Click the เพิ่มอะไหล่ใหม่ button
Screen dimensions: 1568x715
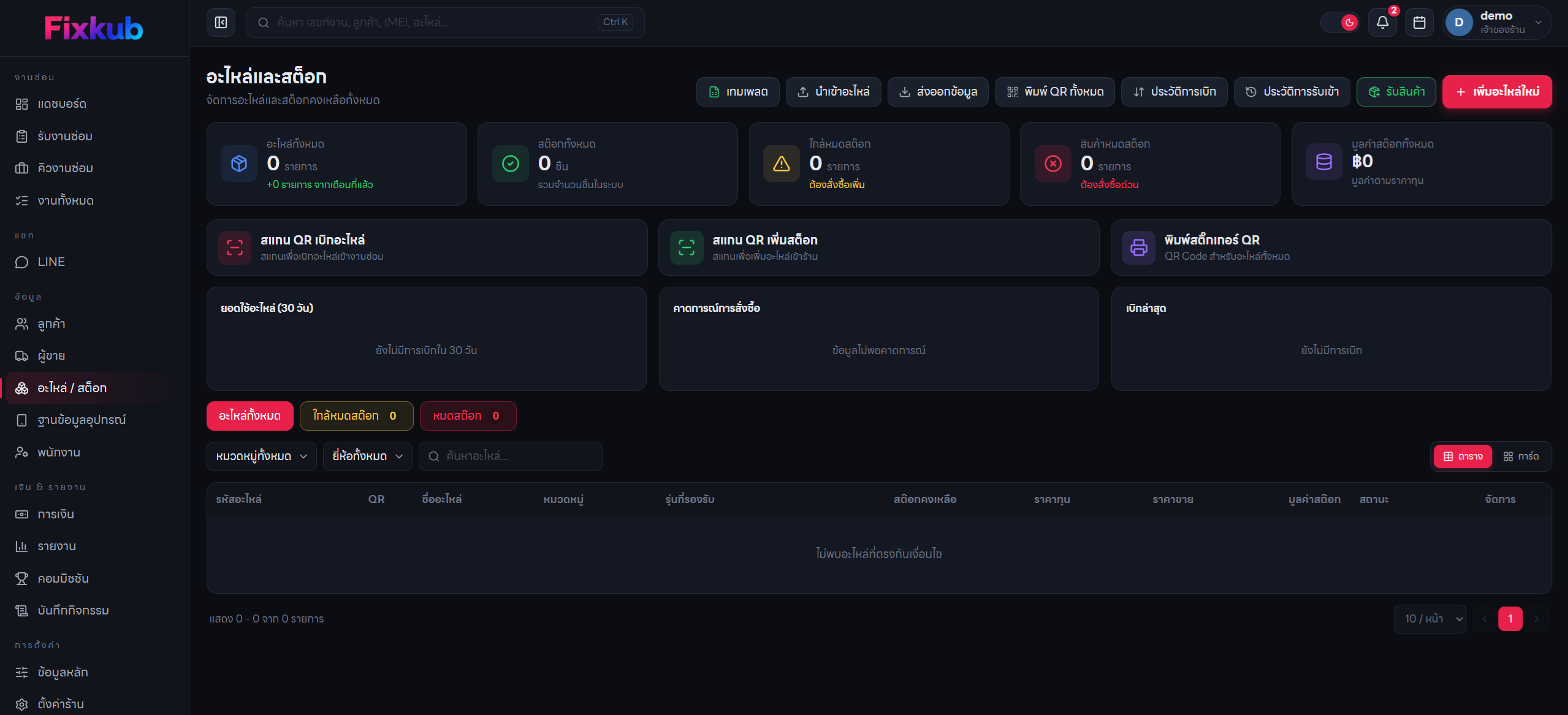[x=1497, y=92]
